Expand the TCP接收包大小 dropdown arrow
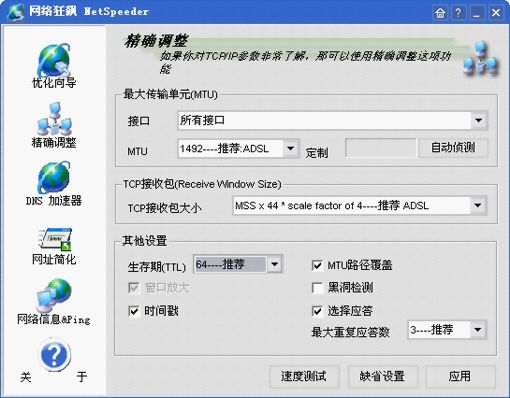 coord(478,205)
